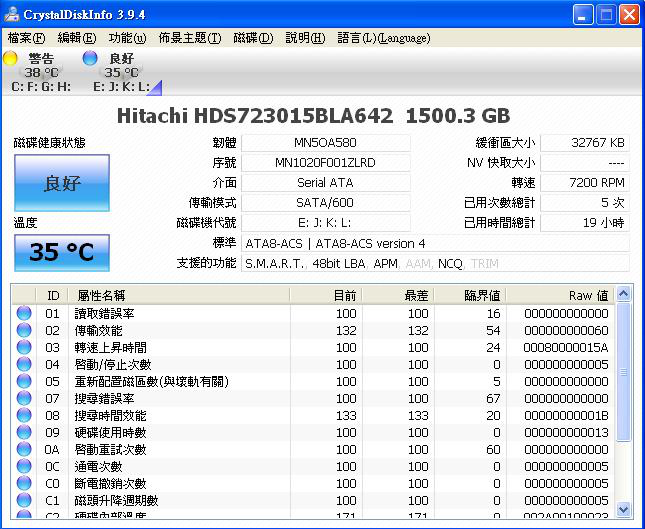
Task: Select the E: J: K: L: disk tab
Action: tap(121, 87)
